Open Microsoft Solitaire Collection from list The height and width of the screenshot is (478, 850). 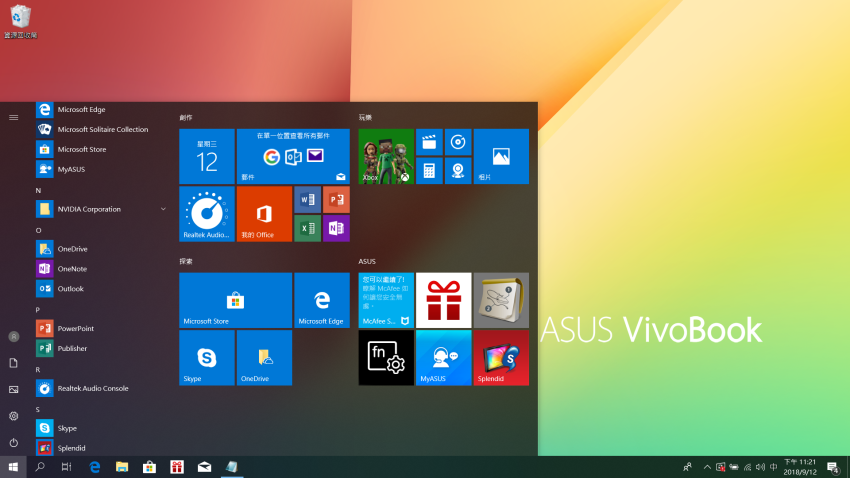point(101,130)
